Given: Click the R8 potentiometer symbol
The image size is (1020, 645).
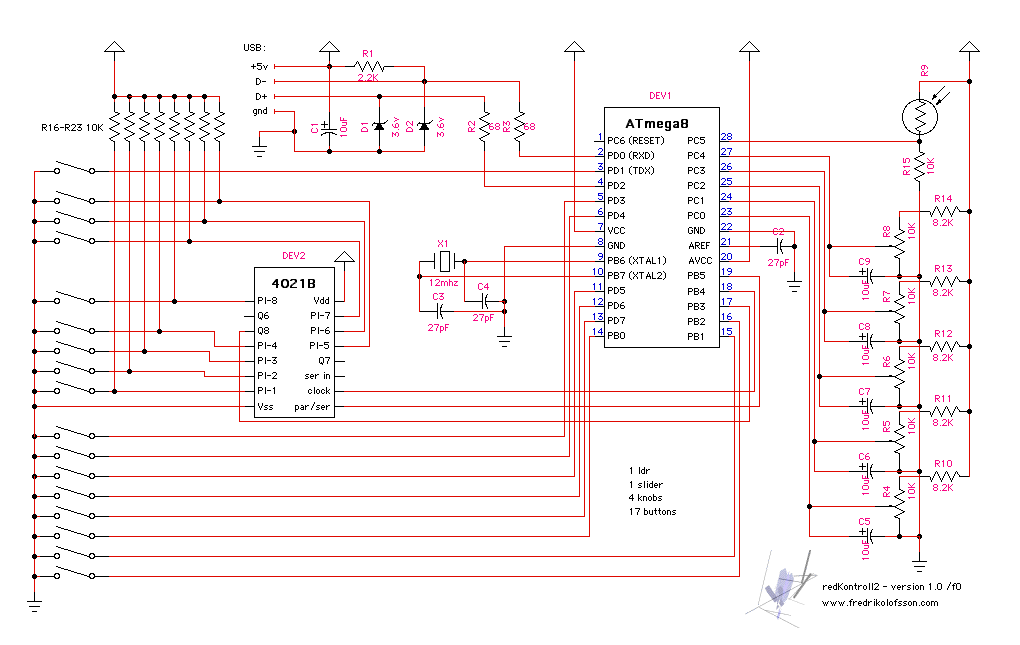Looking at the screenshot, I should point(899,239).
